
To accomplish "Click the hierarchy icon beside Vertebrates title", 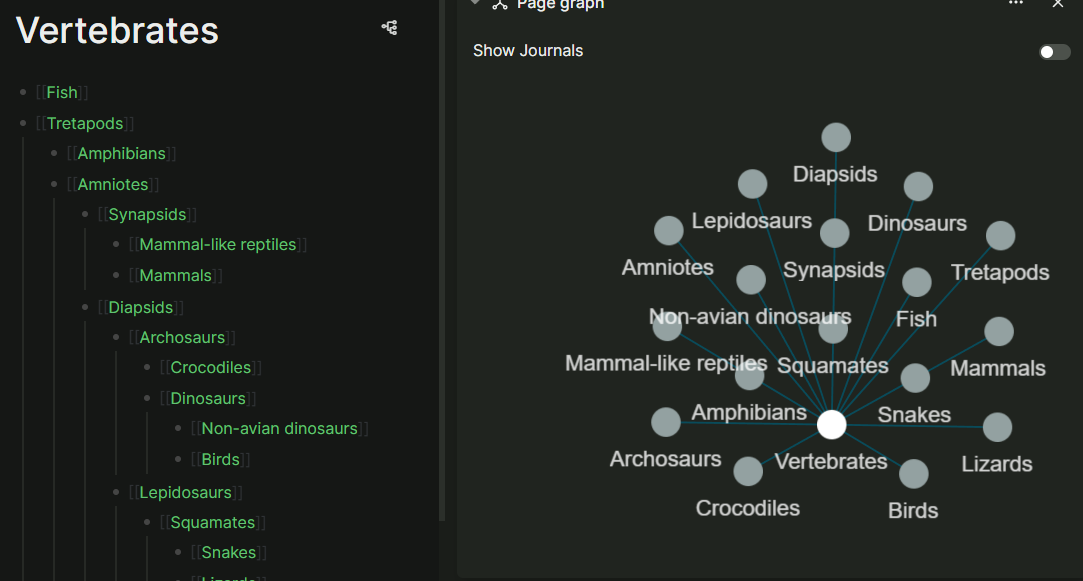I will click(x=390, y=28).
